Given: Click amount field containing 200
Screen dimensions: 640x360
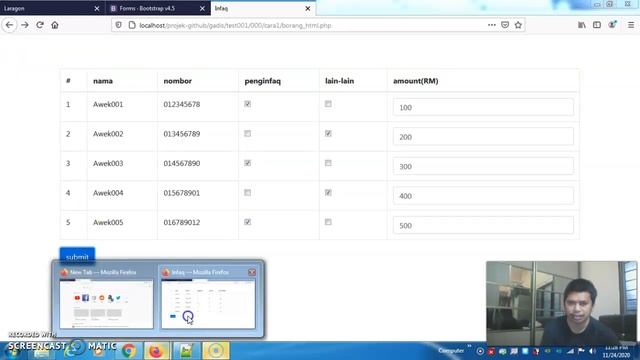Looking at the screenshot, I should pyautogui.click(x=483, y=137).
